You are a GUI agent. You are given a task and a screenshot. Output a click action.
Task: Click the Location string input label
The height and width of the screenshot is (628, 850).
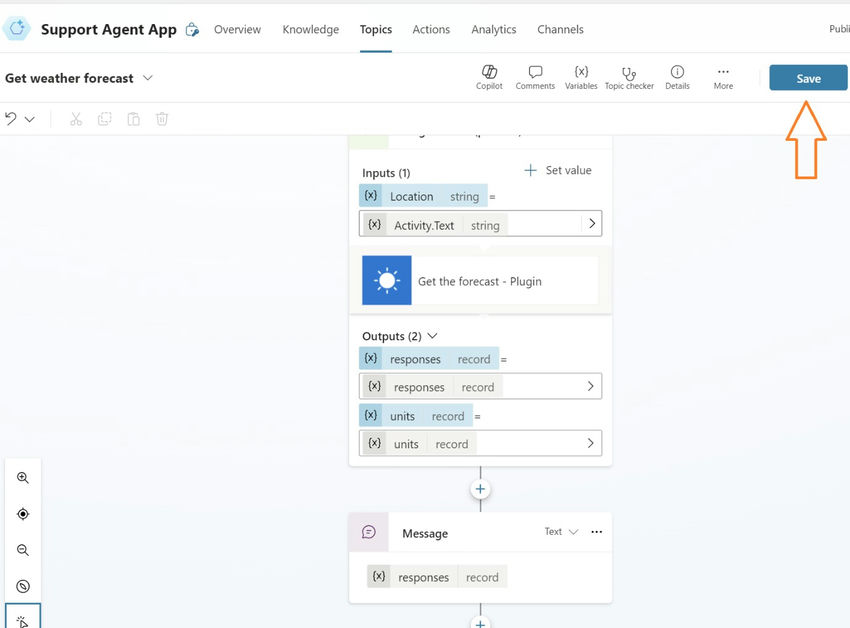pos(423,196)
